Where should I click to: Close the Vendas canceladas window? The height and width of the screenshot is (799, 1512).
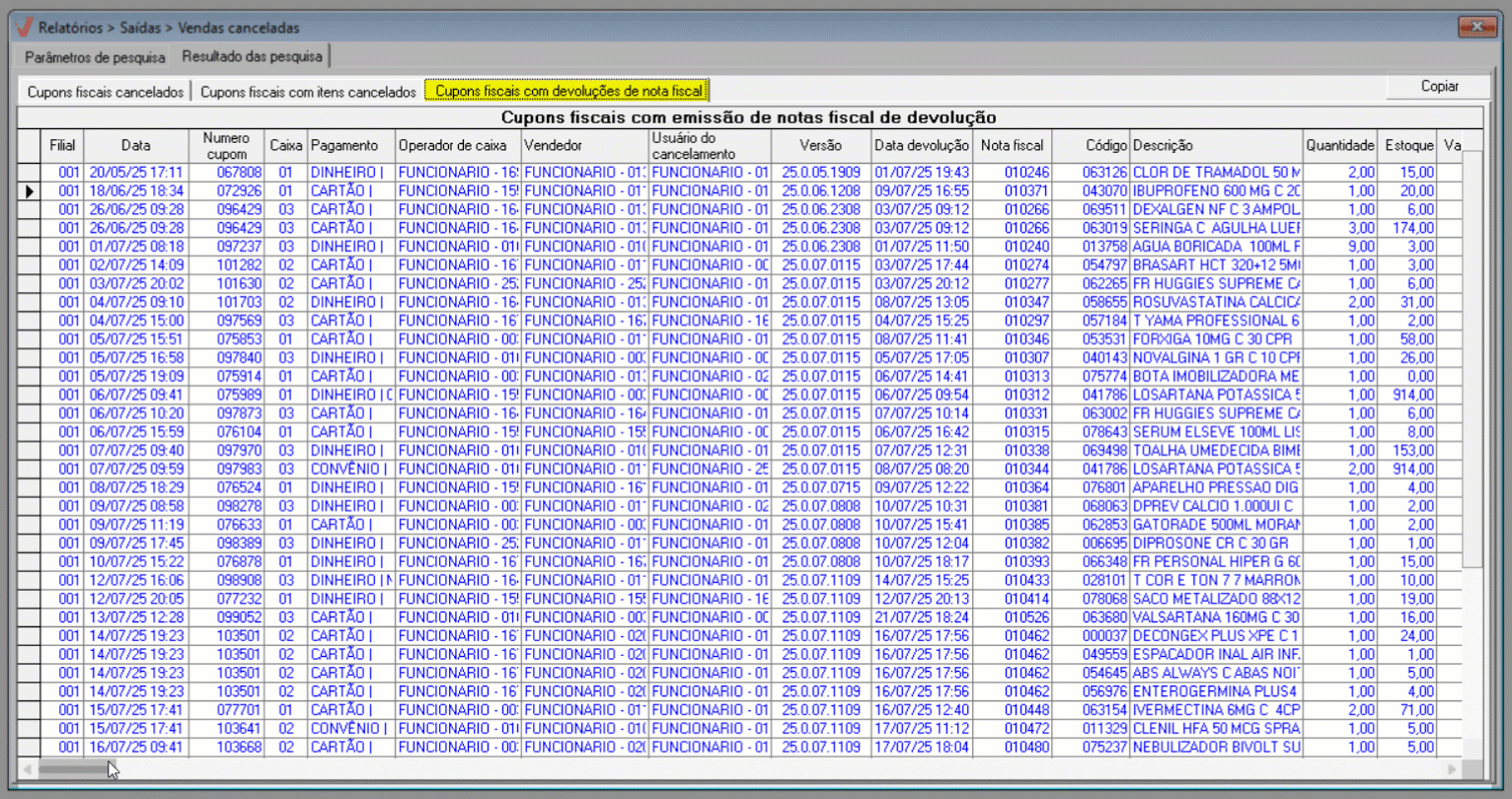(1476, 27)
